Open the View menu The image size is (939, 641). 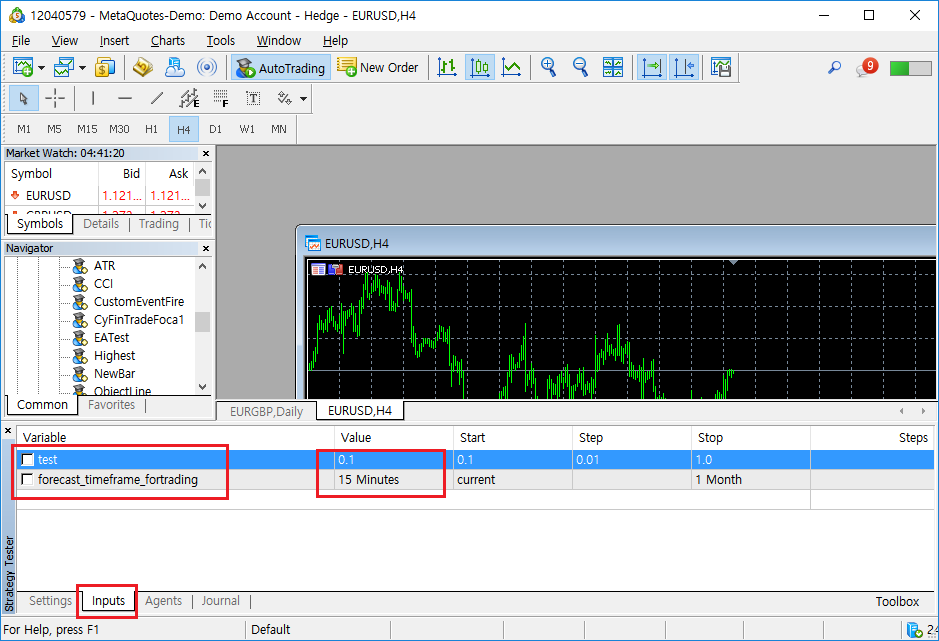(x=64, y=41)
